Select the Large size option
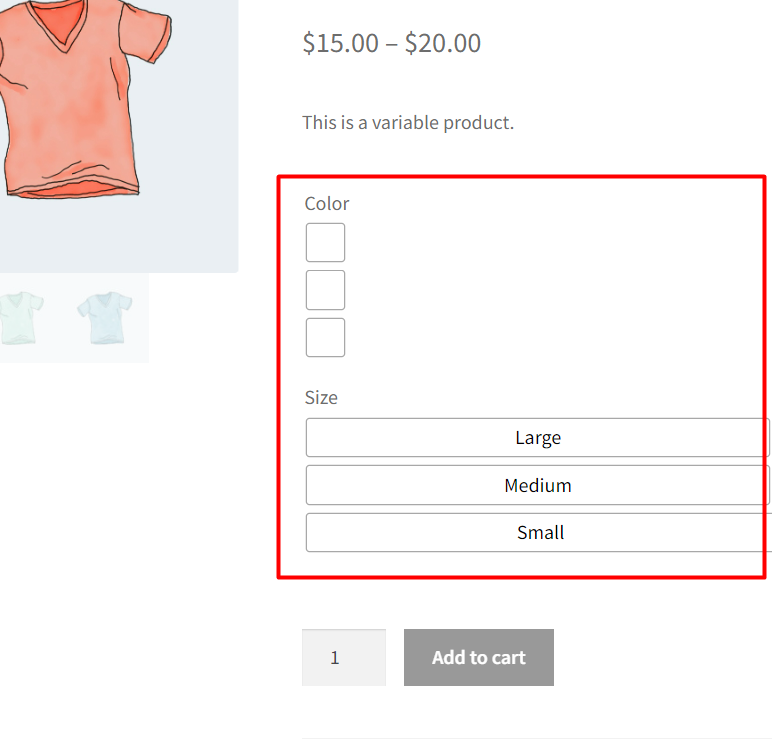This screenshot has width=772, height=752. (538, 438)
